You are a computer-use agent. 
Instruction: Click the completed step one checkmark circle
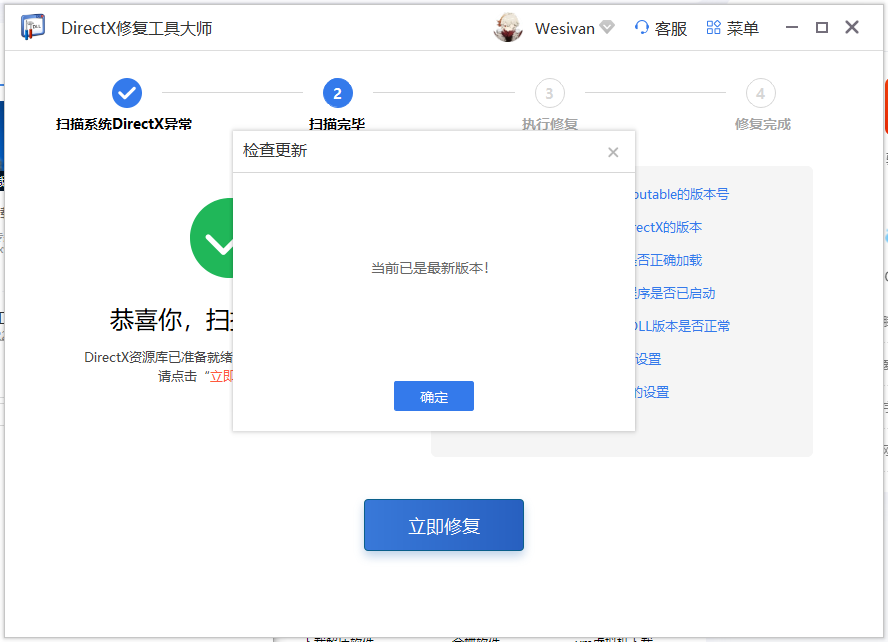[x=127, y=93]
